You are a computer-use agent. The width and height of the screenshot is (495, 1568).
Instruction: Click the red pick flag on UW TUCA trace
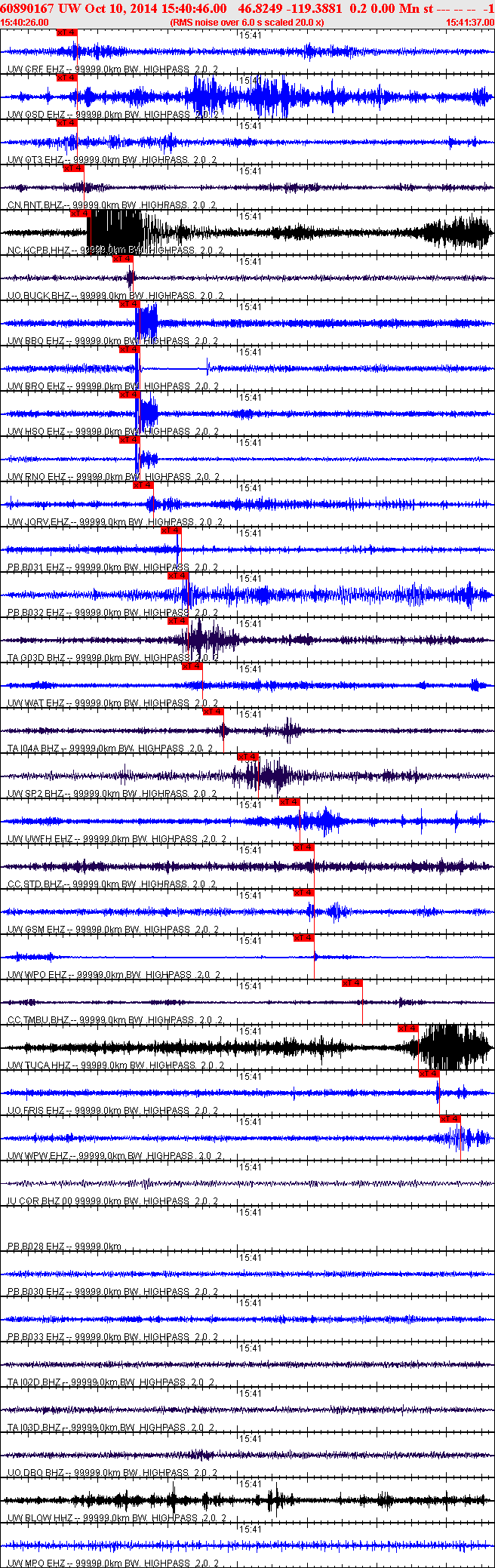408,1028
